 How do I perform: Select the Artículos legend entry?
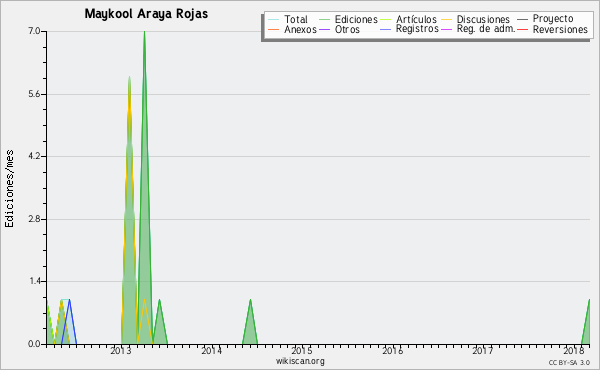(408, 19)
